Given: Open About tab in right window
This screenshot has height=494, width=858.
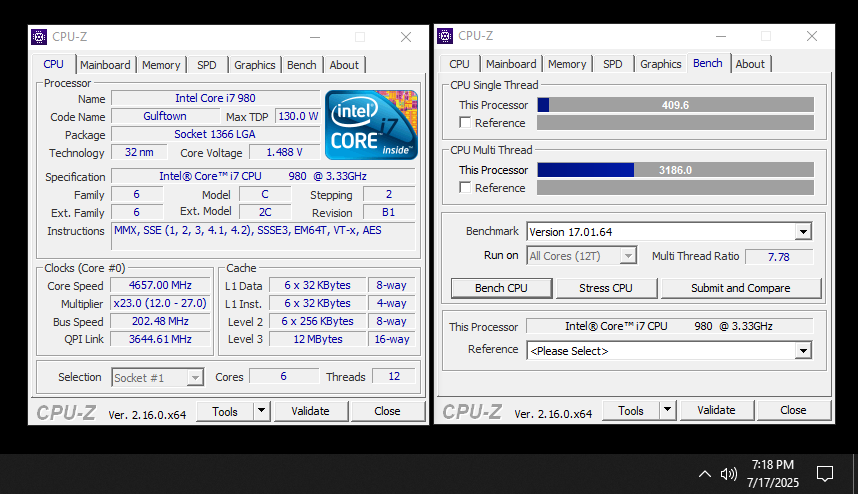Looking at the screenshot, I should (750, 63).
